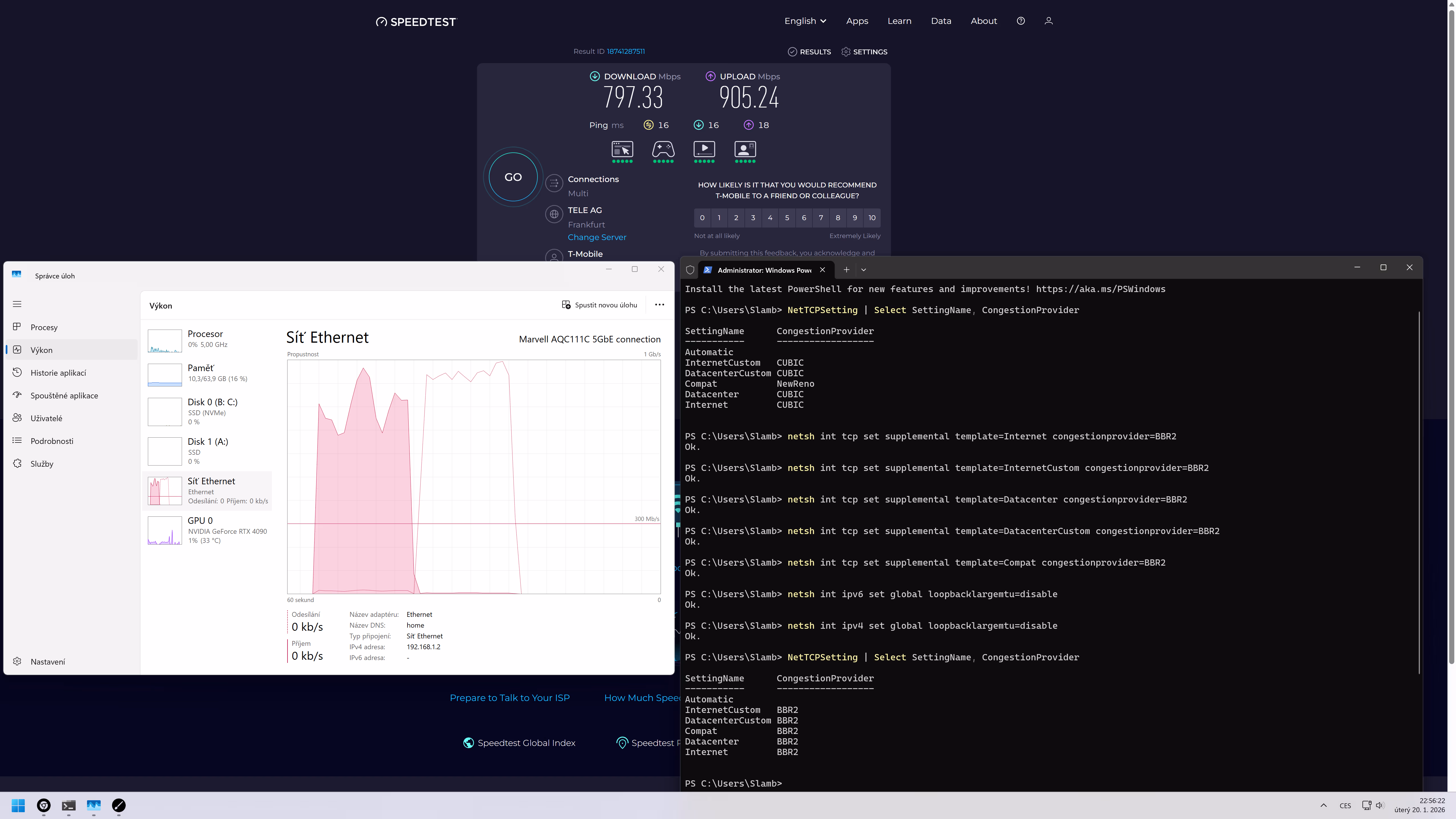Switch to Historie aplikací in Task Manager
Image resolution: width=1456 pixels, height=819 pixels.
pos(58,373)
